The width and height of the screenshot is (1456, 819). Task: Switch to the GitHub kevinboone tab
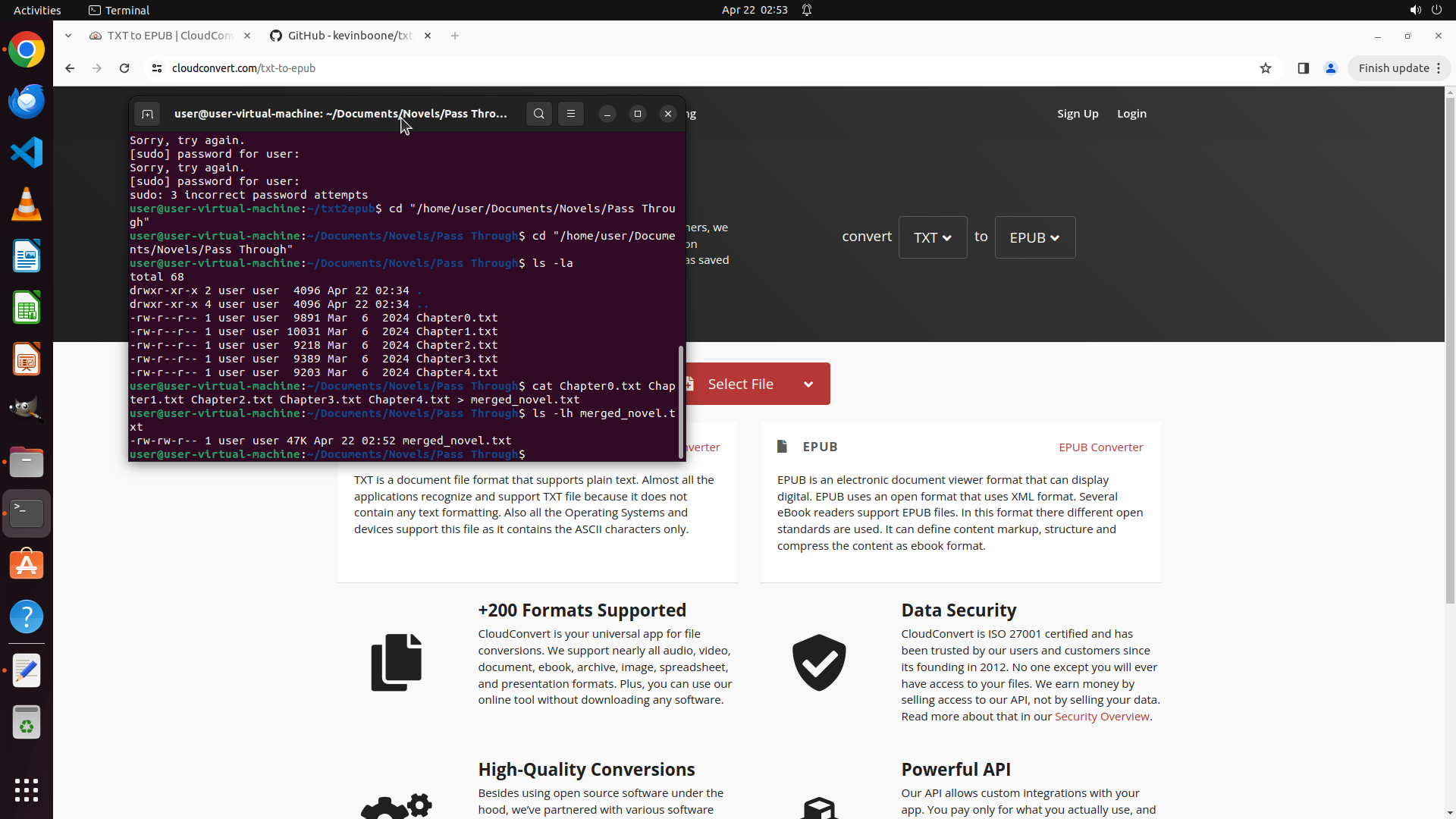click(349, 36)
